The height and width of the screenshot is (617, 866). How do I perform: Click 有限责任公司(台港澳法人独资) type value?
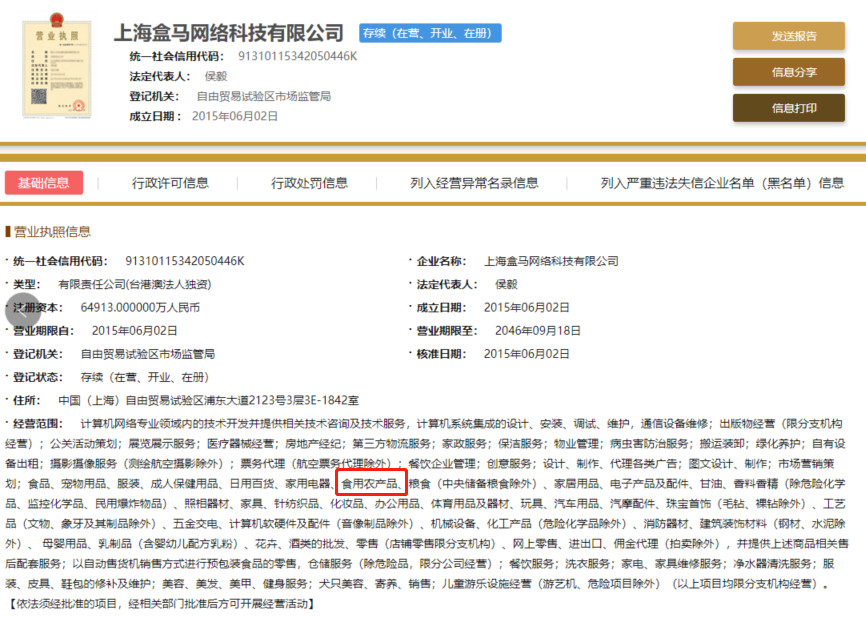pos(135,284)
